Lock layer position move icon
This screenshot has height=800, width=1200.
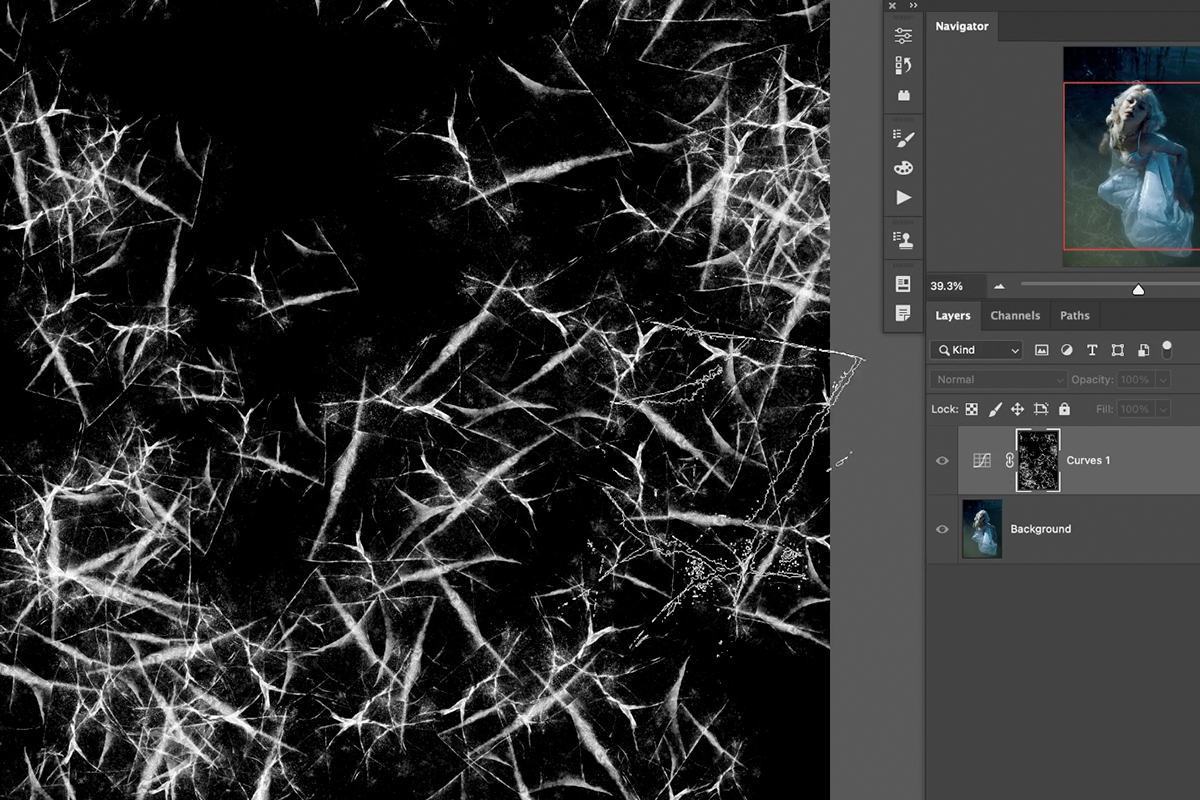click(x=1017, y=409)
